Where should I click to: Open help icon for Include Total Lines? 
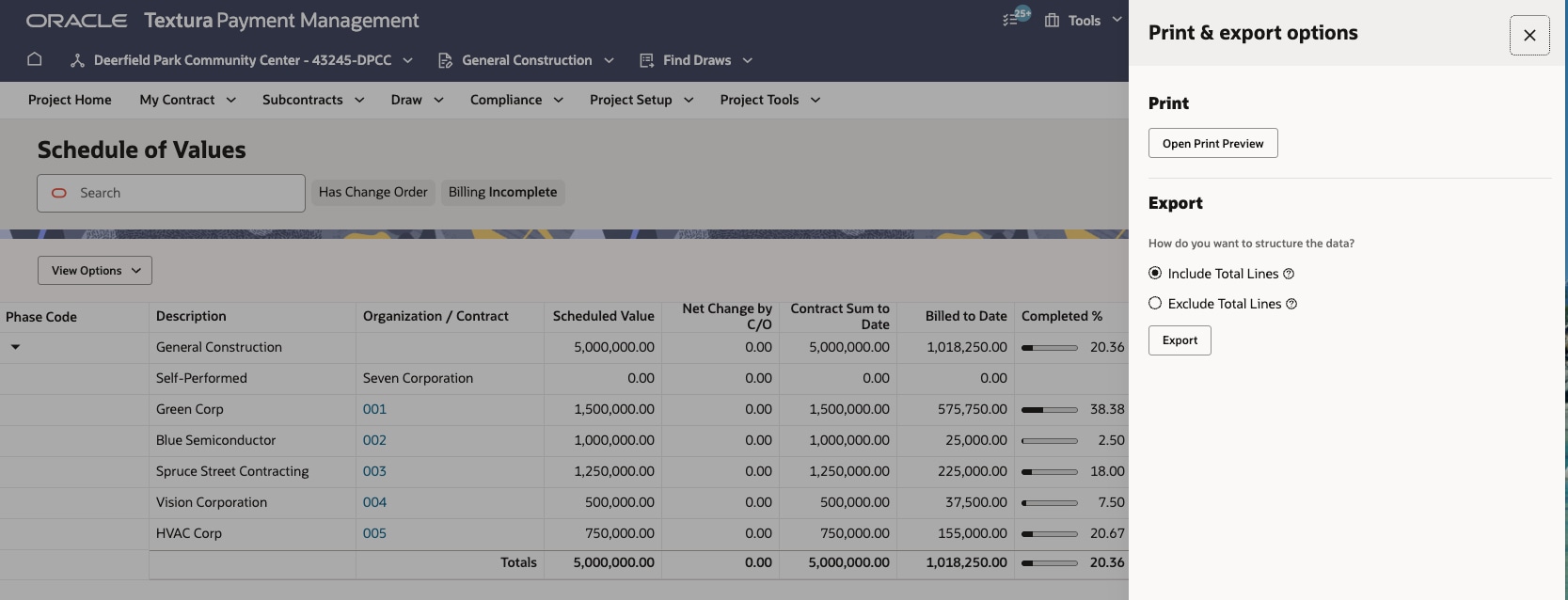point(1289,274)
